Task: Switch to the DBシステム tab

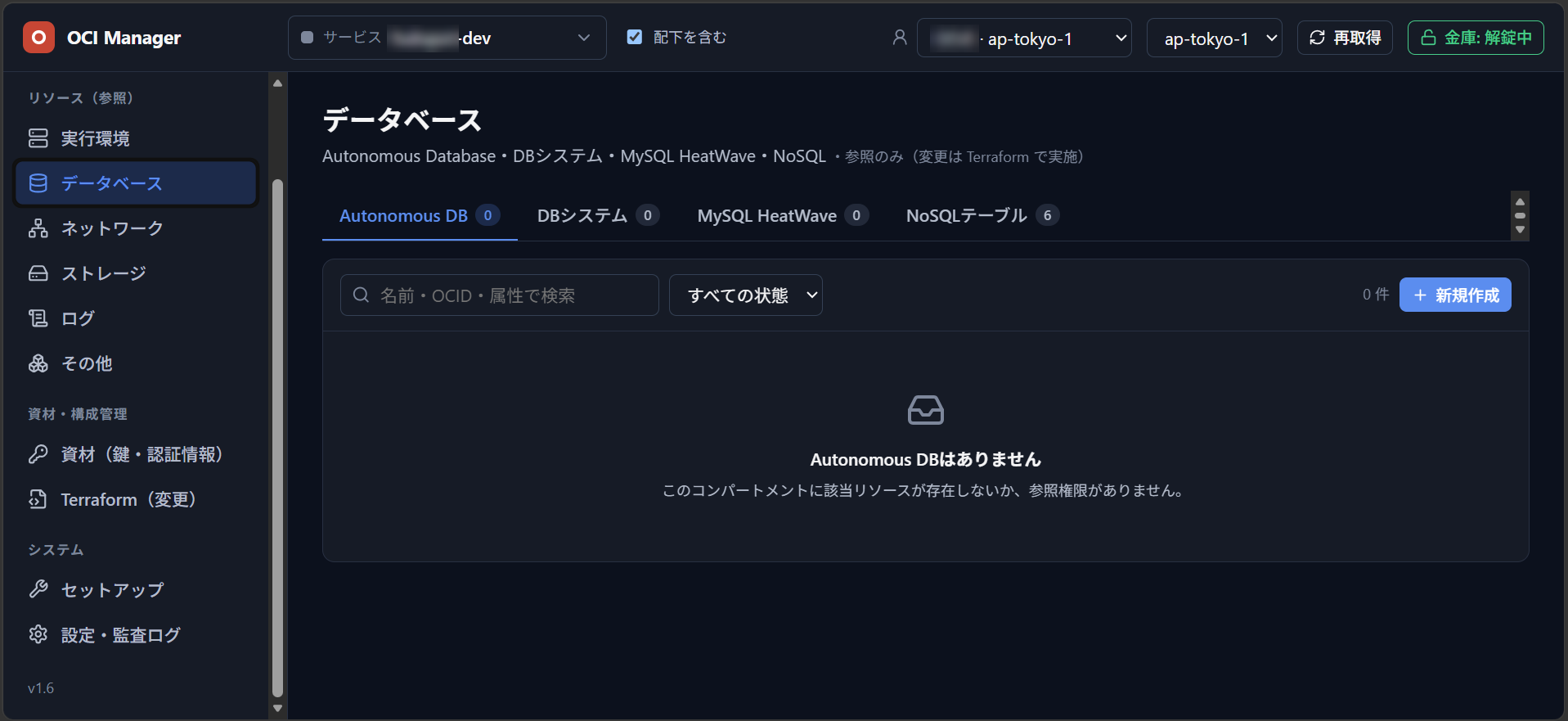Action: pyautogui.click(x=598, y=216)
